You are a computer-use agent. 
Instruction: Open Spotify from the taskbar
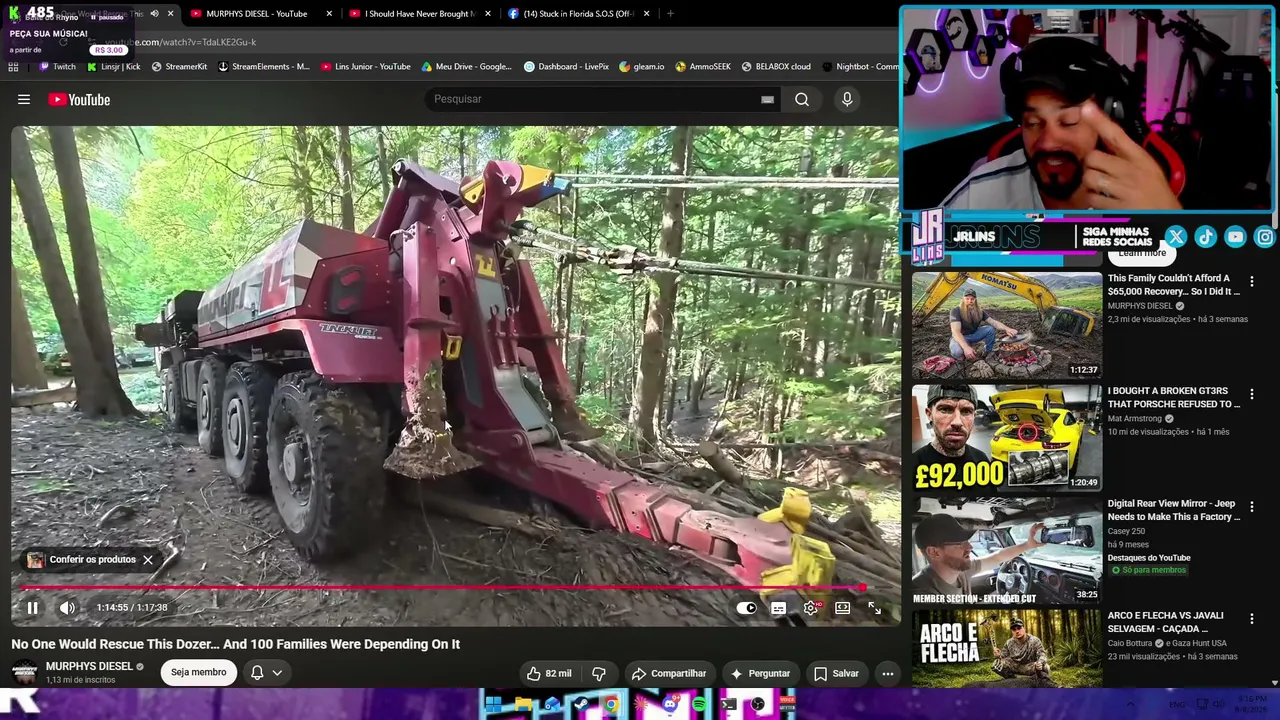[699, 704]
